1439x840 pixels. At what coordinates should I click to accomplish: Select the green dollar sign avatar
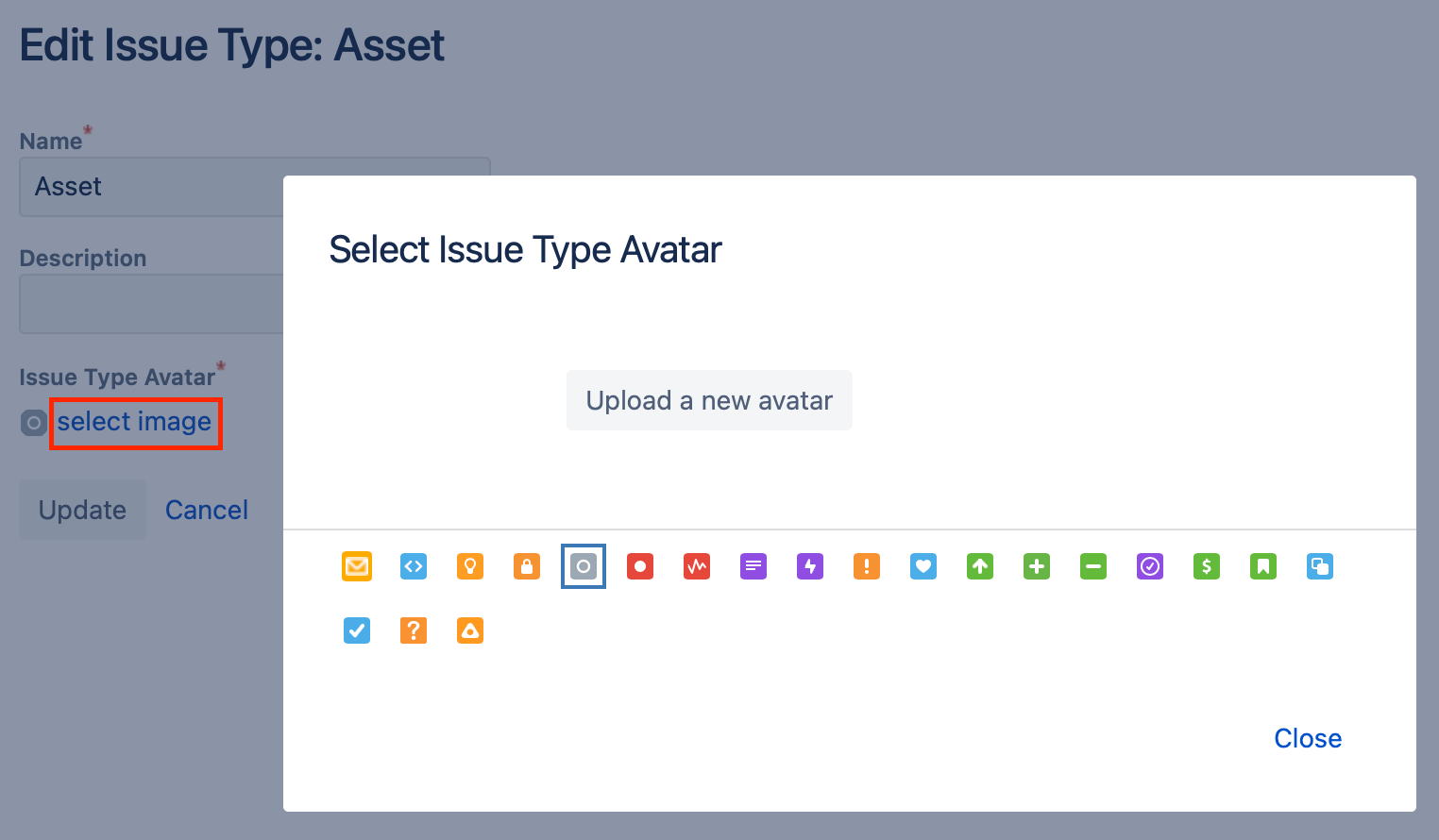1207,566
